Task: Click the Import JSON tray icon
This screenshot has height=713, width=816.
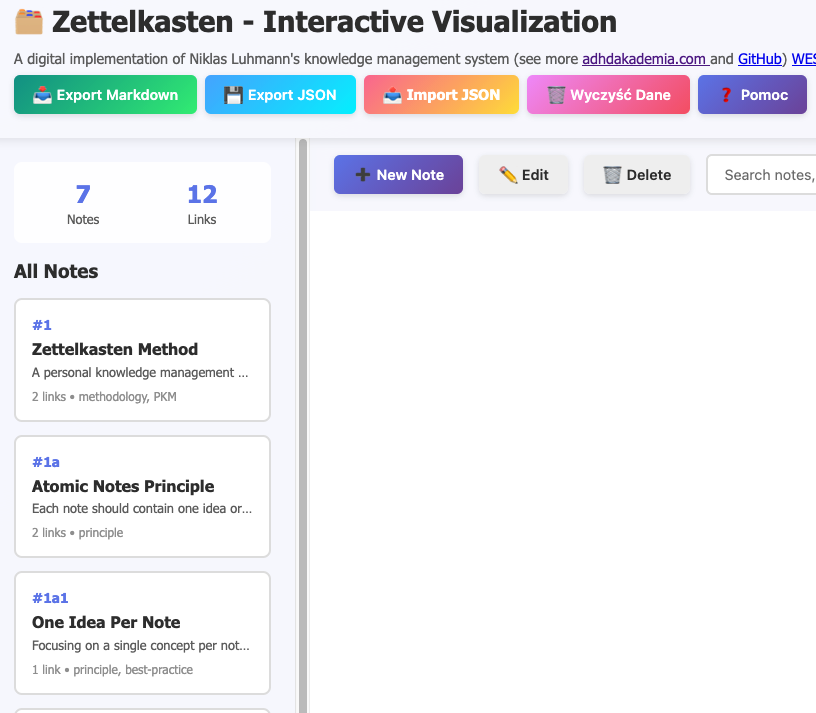Action: [392, 95]
